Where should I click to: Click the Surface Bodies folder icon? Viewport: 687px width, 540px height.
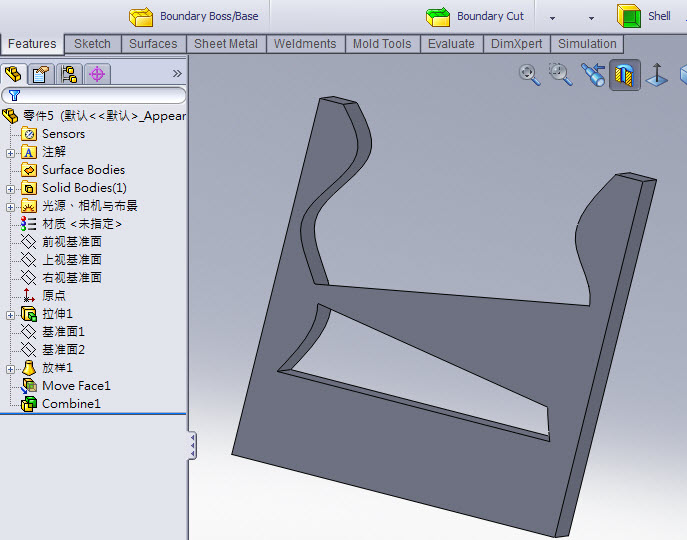click(29, 170)
